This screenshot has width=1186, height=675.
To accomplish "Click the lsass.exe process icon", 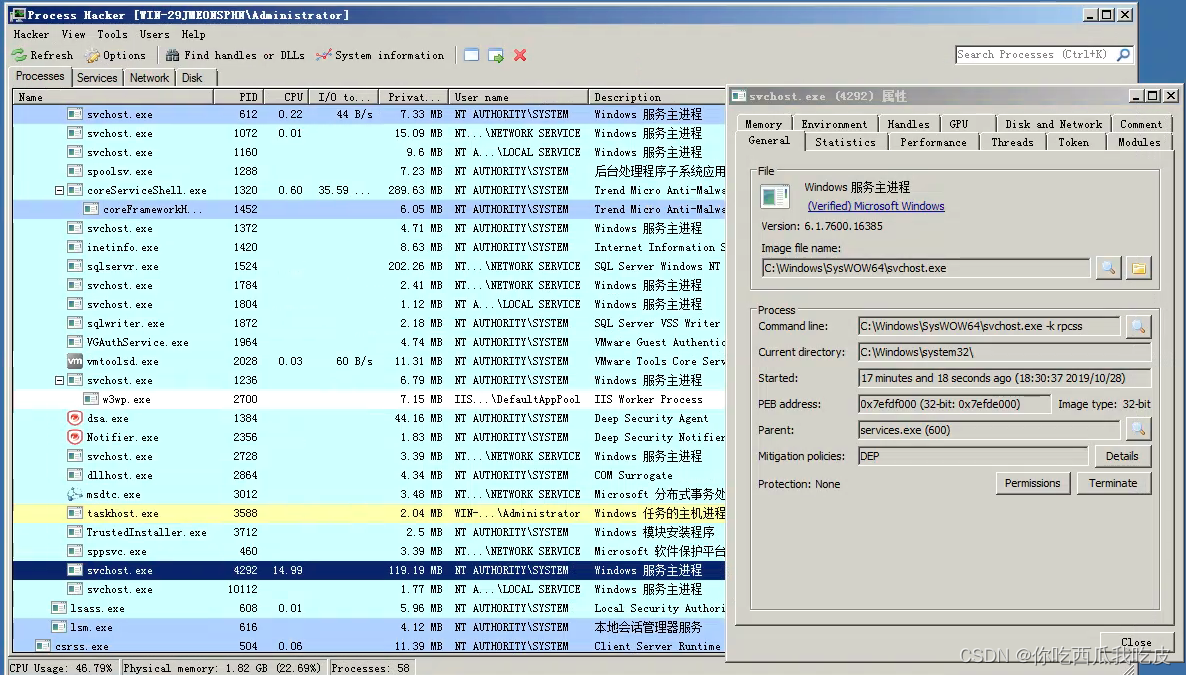I will [x=58, y=608].
